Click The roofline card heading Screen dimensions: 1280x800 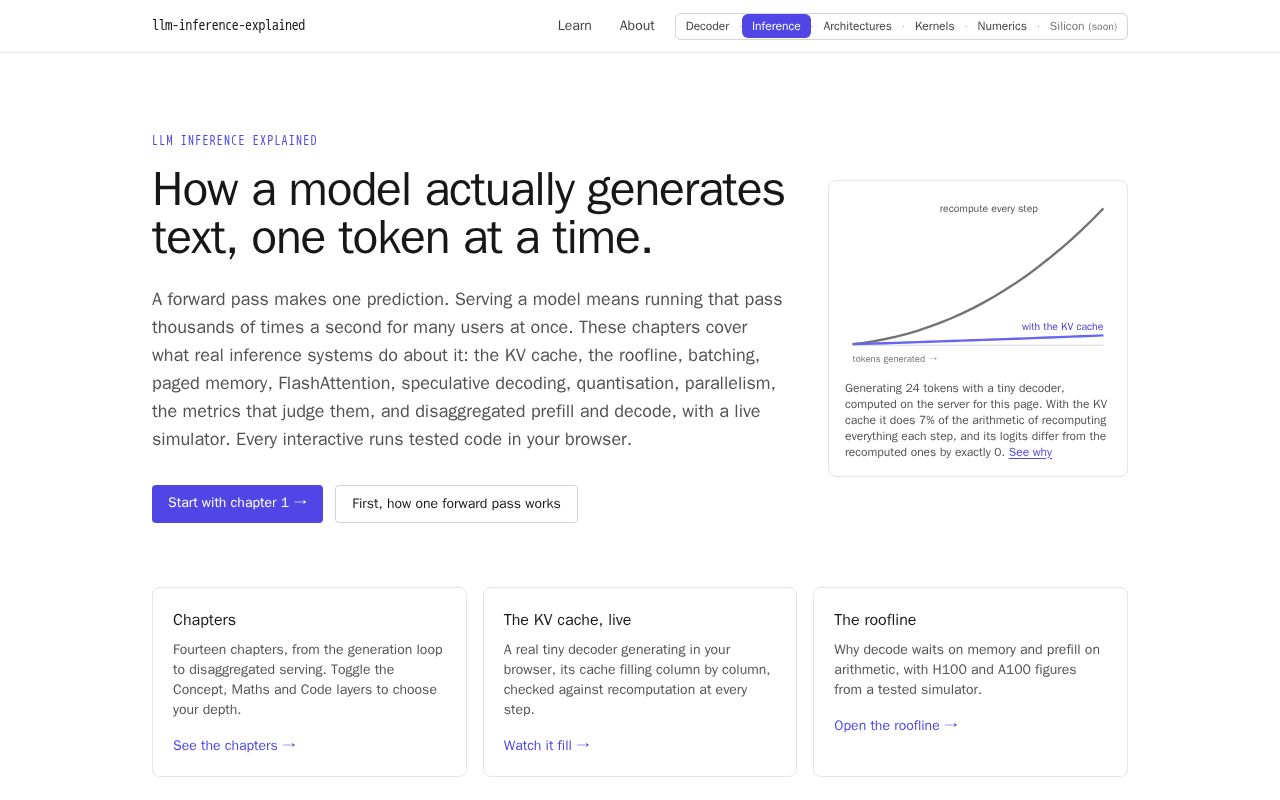(875, 620)
